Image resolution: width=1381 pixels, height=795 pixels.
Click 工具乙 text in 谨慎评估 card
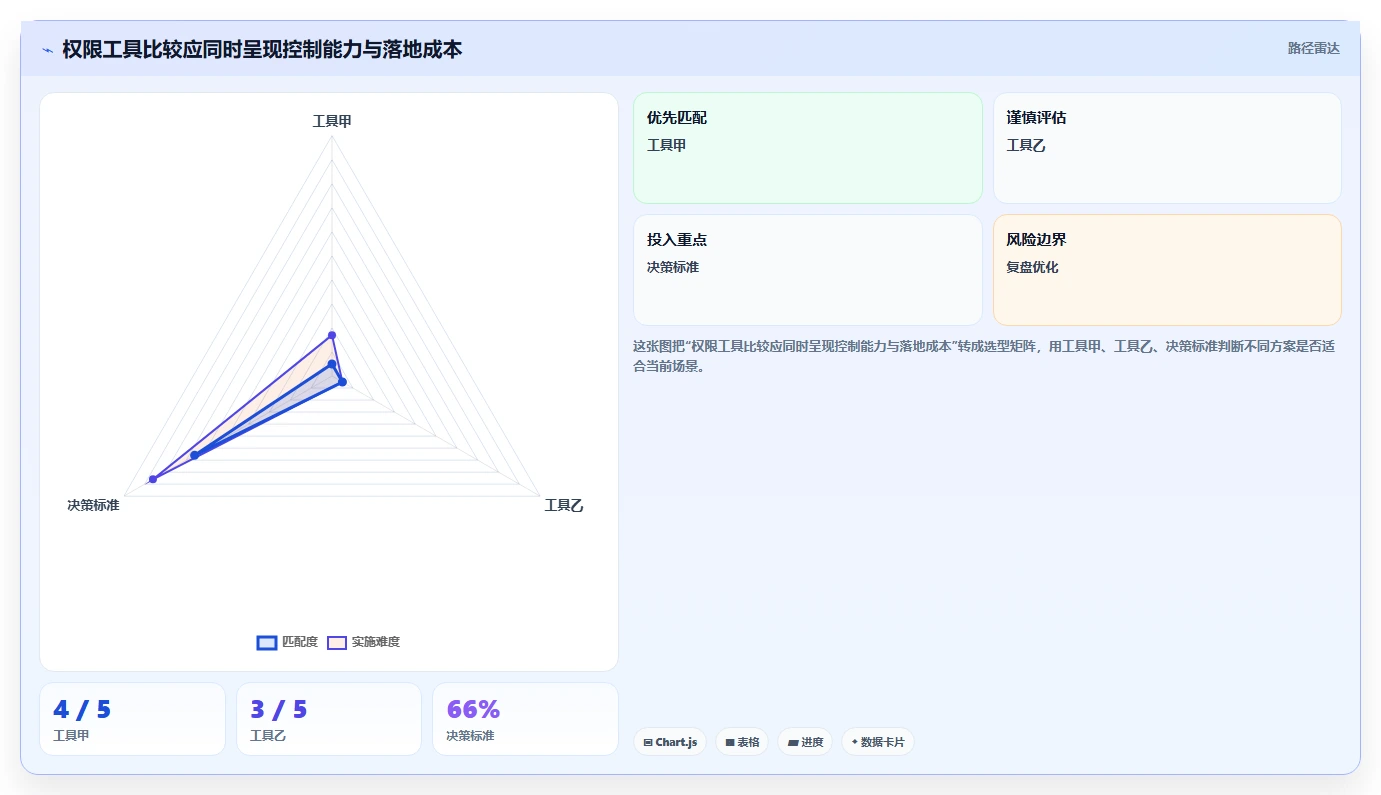(1026, 145)
